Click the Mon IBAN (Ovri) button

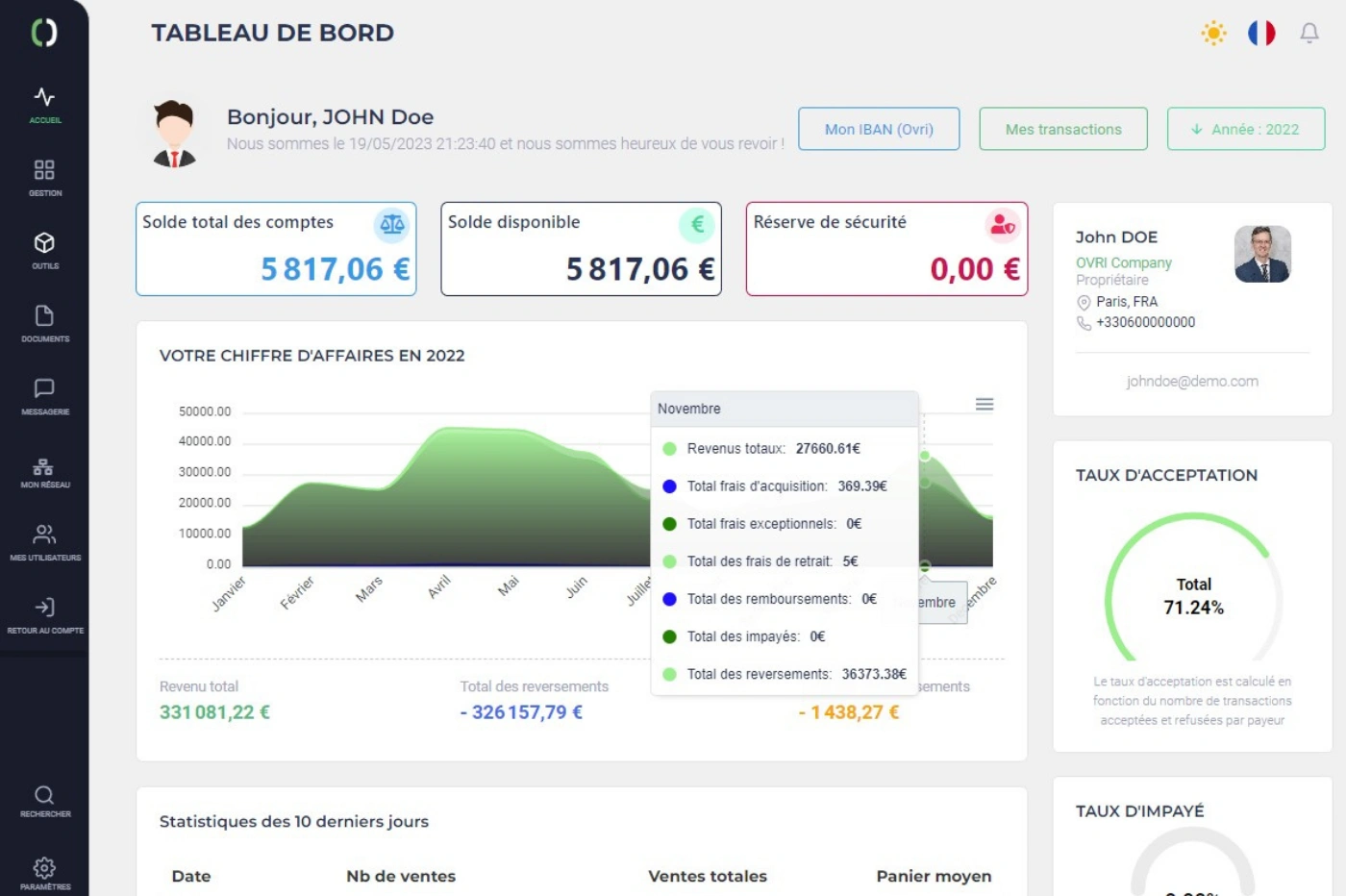878,128
